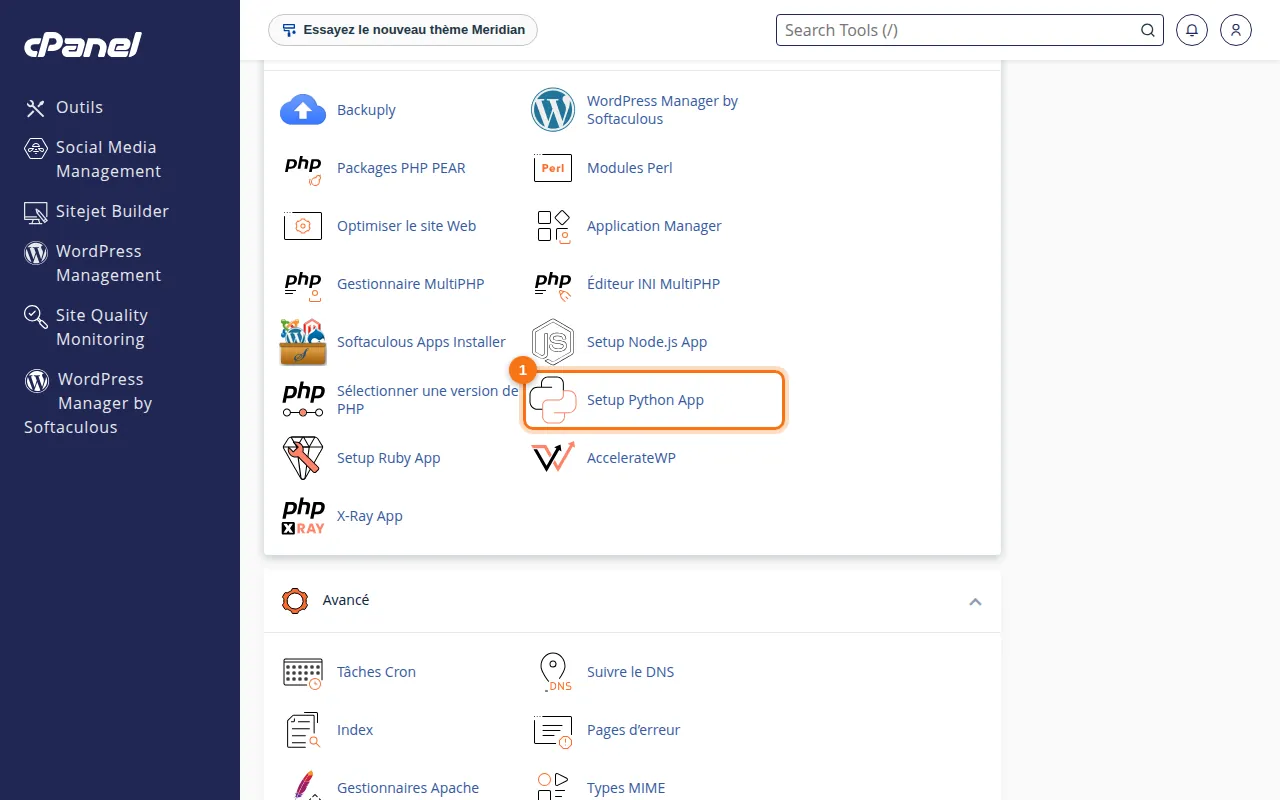Screen dimensions: 1280x800
Task: Focus the Search Tools input field
Action: coord(960,30)
